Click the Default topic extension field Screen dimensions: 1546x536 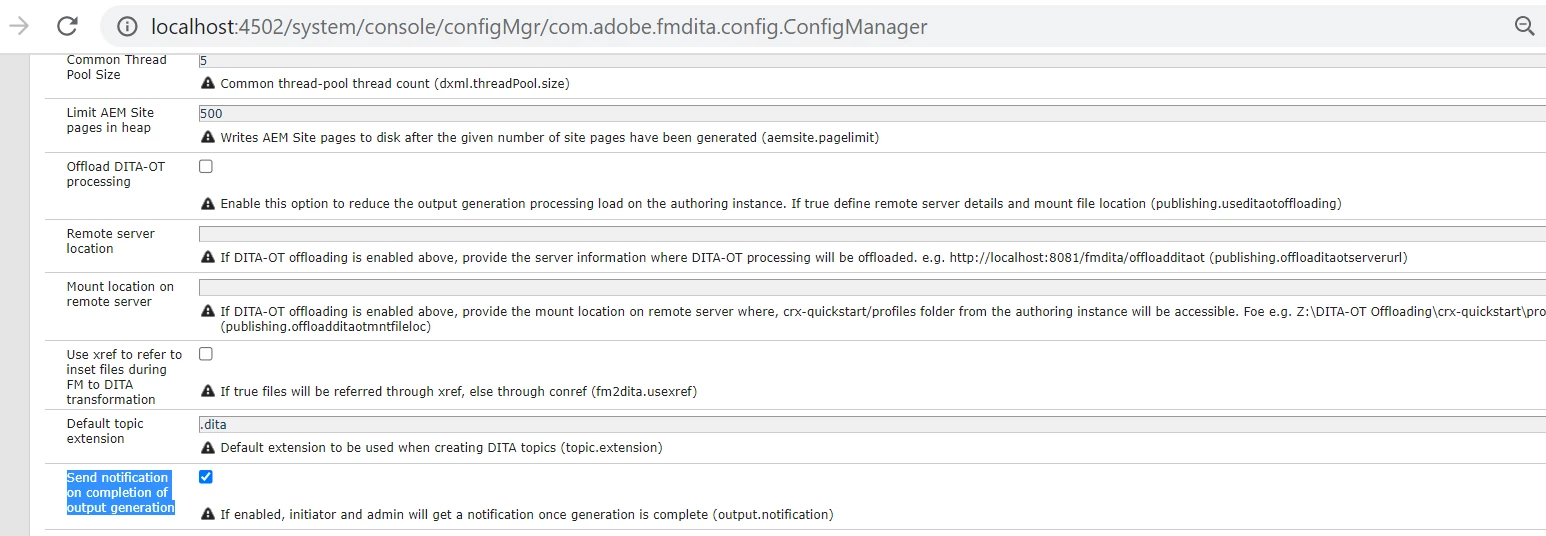870,425
